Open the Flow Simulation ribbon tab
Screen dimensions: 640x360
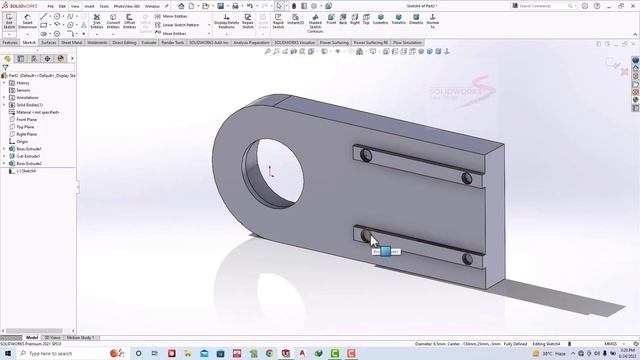pyautogui.click(x=407, y=42)
